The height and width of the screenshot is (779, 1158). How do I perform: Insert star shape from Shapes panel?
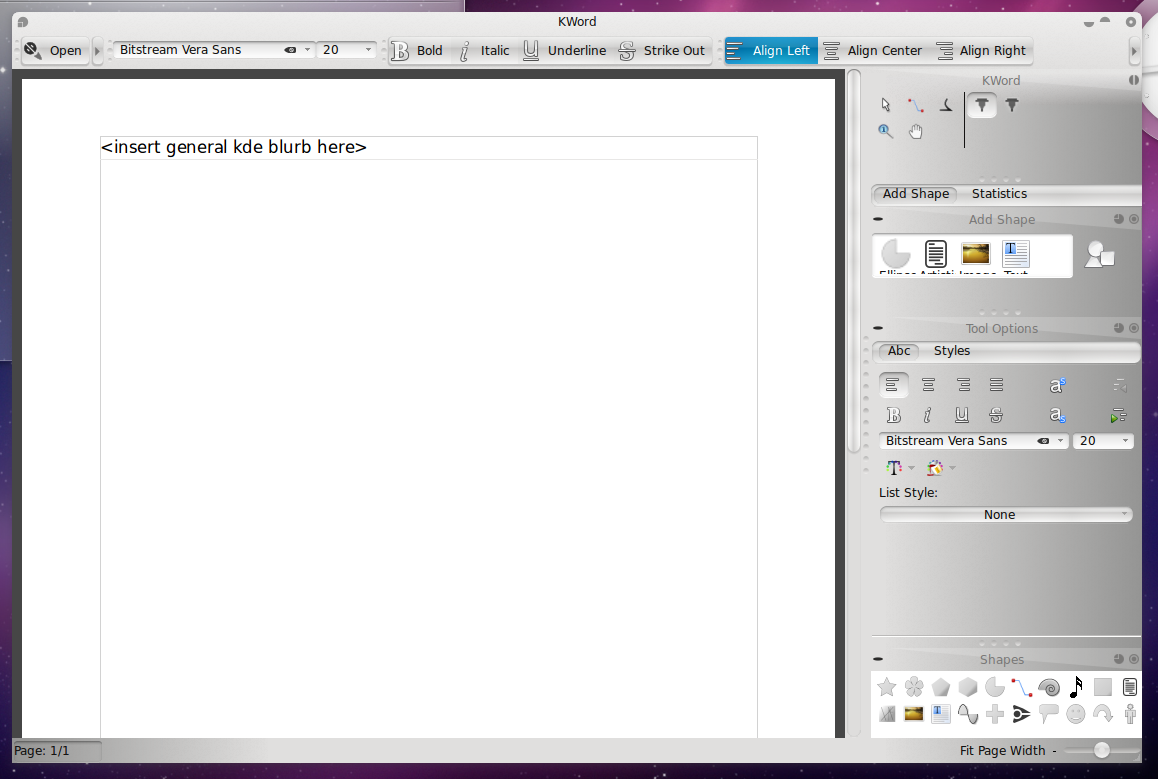pos(887,687)
